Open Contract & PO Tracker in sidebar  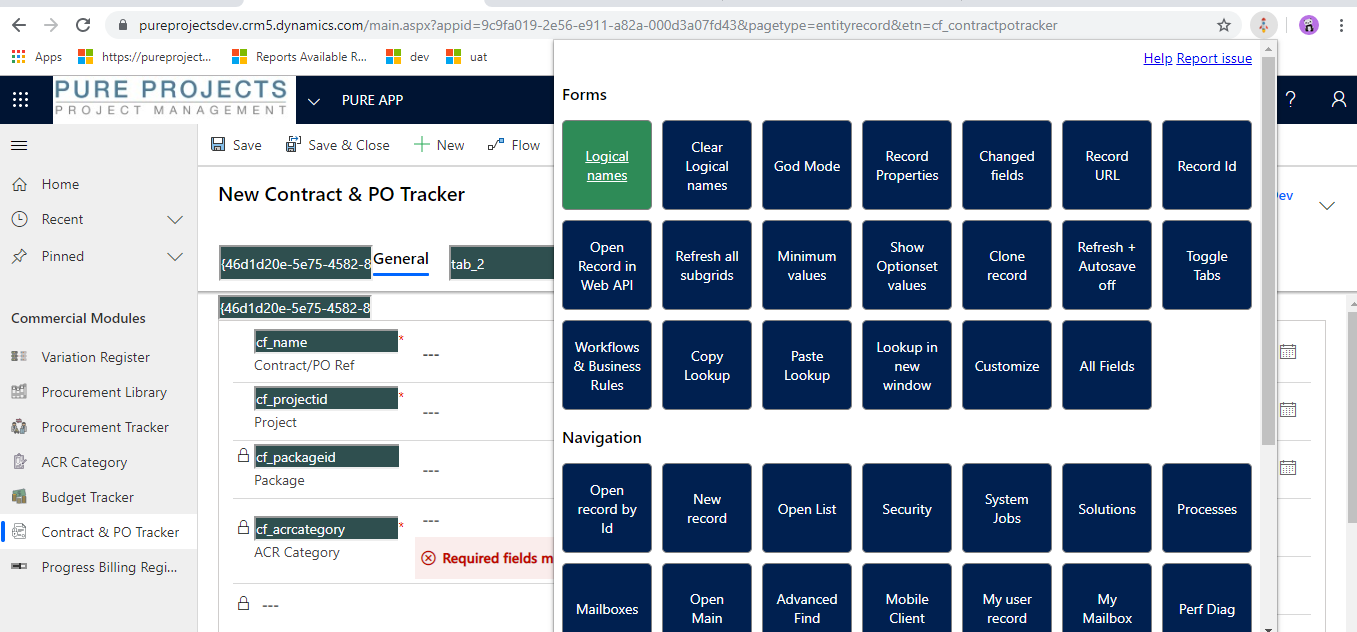98,532
